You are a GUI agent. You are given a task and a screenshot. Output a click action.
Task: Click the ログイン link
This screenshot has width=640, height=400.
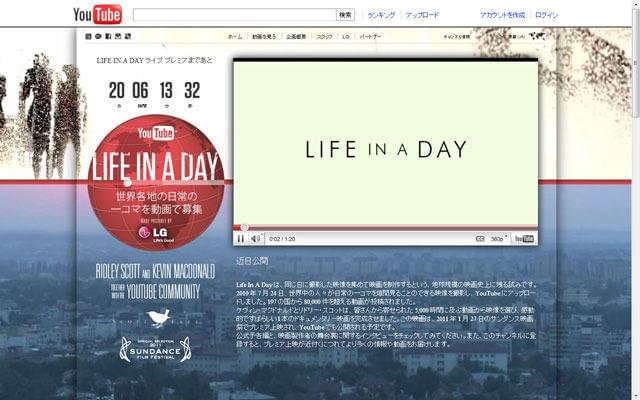546,15
